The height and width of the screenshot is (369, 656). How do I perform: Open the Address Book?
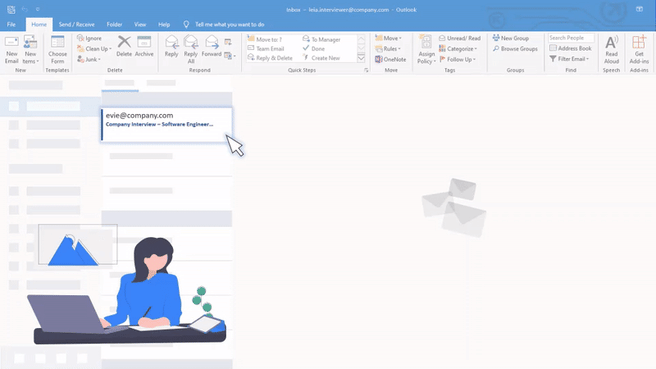(x=571, y=48)
